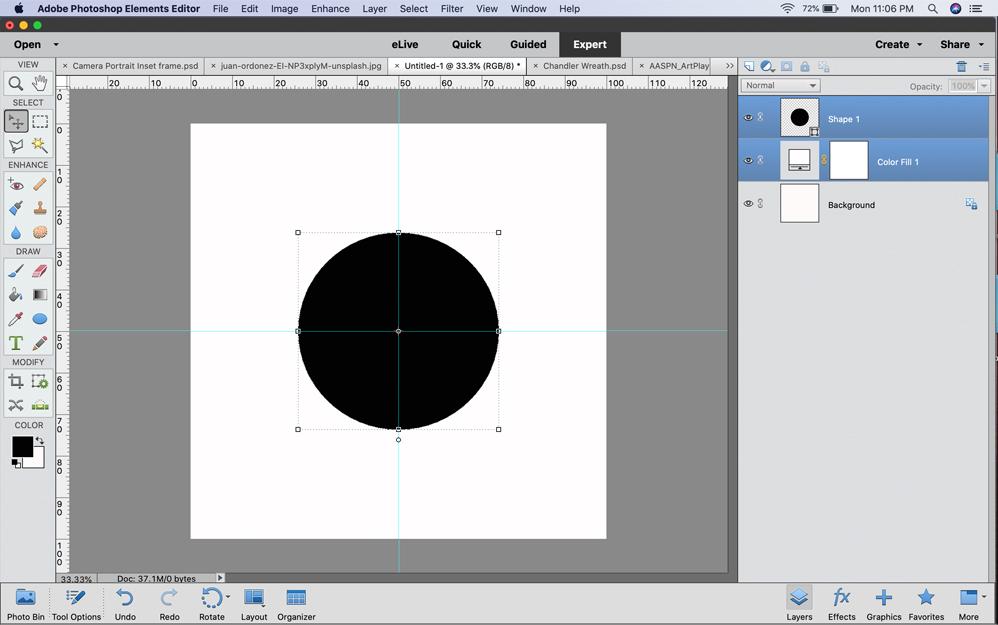The height and width of the screenshot is (625, 998).
Task: Hide the Shape 1 layer
Action: click(x=748, y=118)
